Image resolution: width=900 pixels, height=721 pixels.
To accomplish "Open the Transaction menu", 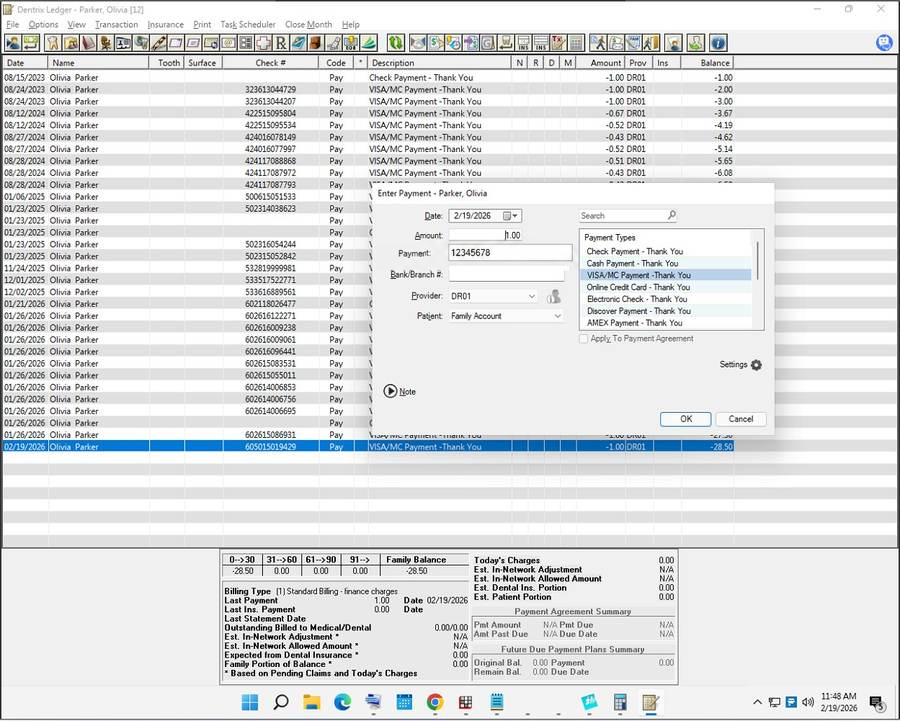I will [x=117, y=25].
